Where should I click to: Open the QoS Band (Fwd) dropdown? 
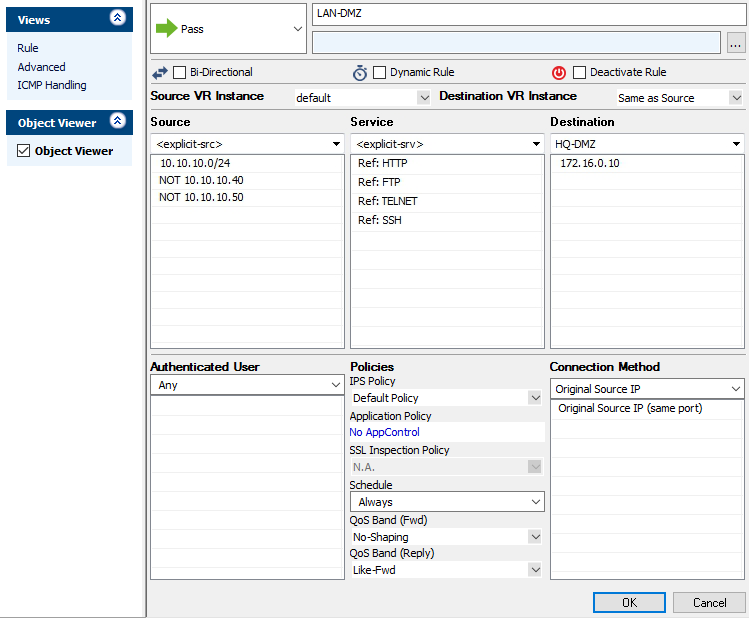pos(447,537)
